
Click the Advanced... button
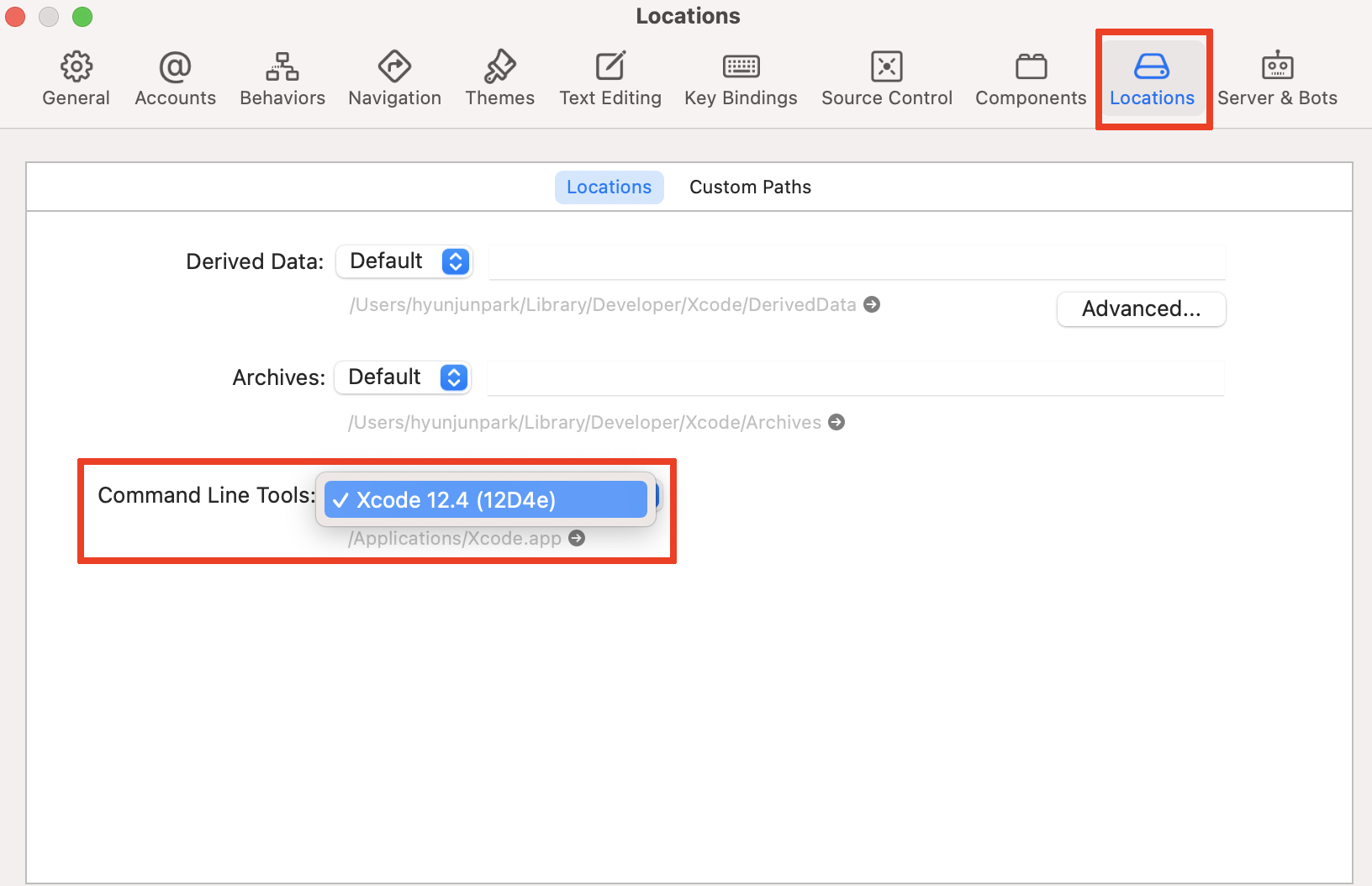point(1141,309)
